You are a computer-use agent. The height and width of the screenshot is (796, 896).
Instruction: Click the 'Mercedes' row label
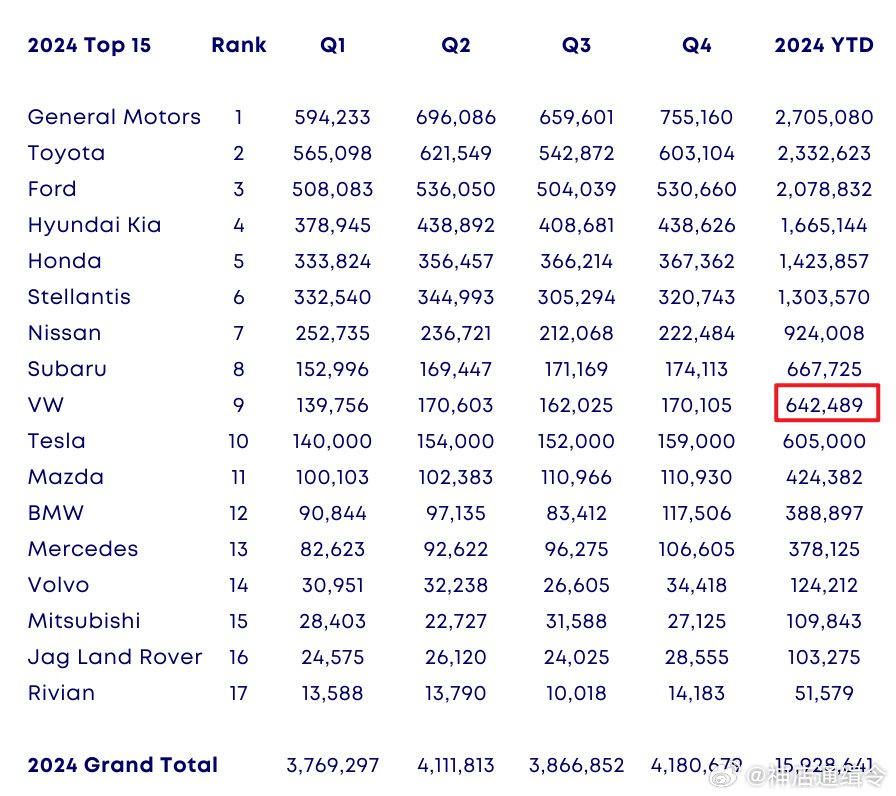[83, 549]
